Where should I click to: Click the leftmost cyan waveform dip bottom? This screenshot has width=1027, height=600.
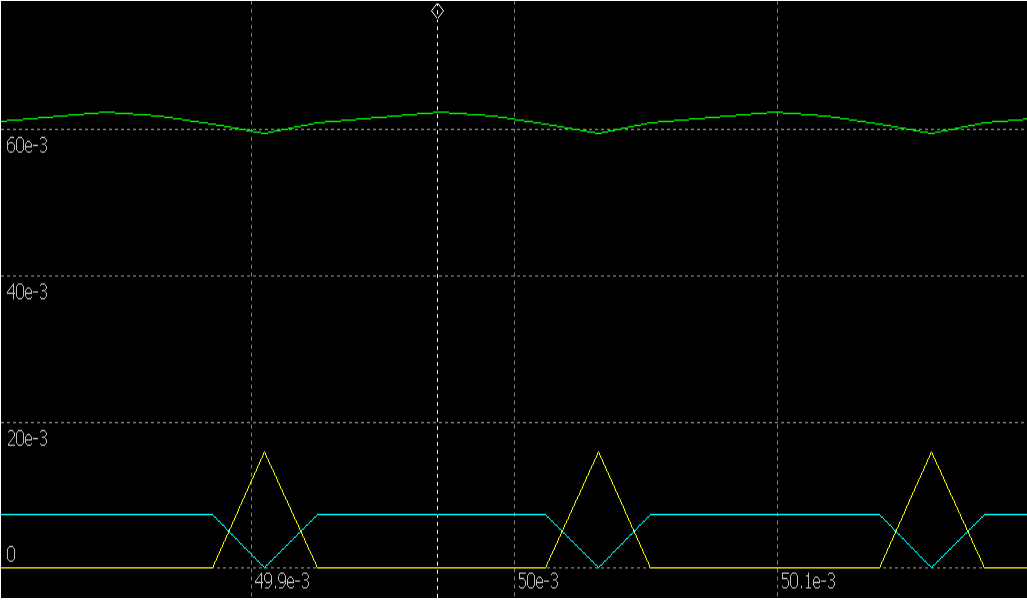tap(265, 566)
